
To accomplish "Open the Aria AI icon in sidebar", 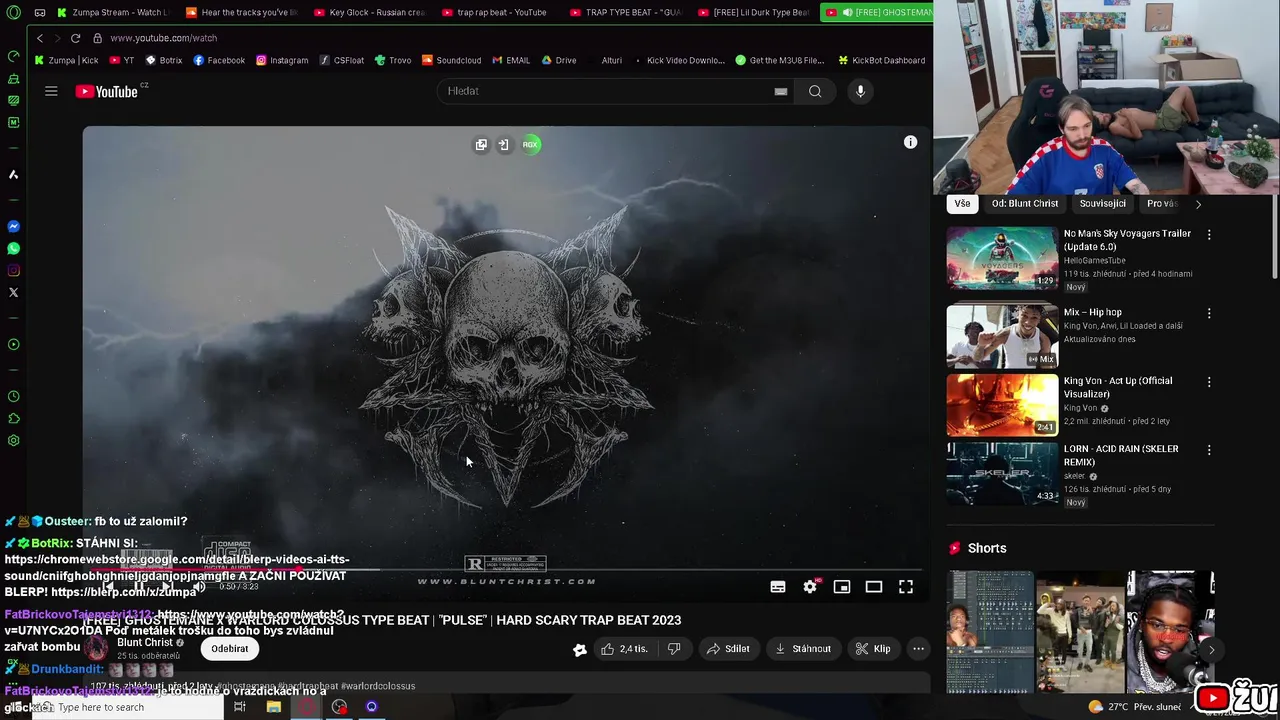I will click(x=13, y=174).
